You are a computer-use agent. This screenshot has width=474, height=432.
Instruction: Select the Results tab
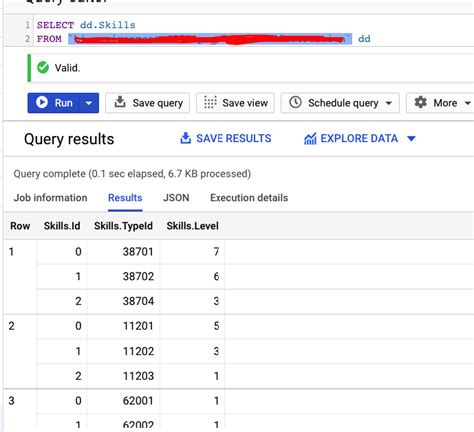click(125, 198)
